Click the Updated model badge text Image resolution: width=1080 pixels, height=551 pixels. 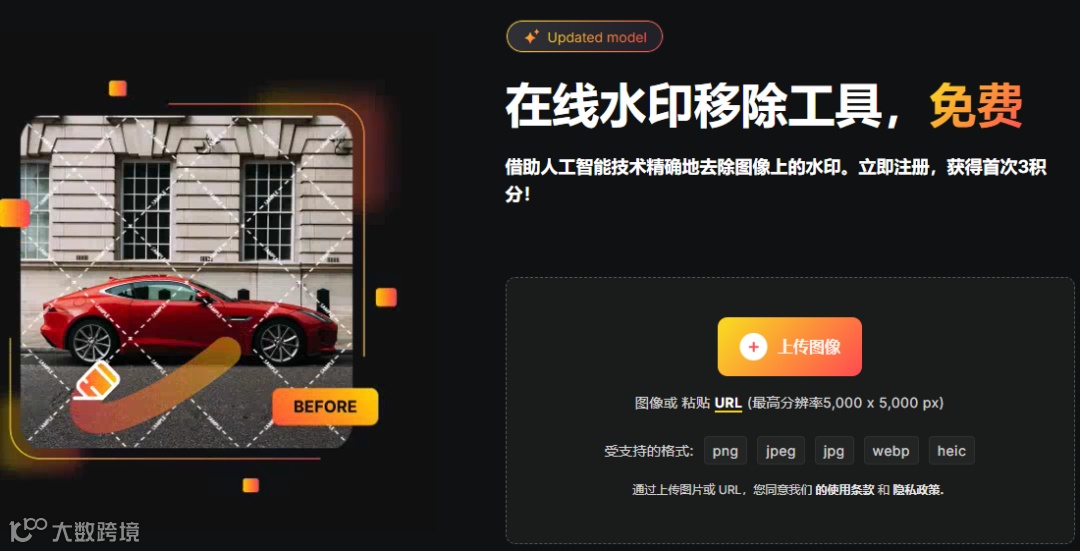click(x=597, y=37)
